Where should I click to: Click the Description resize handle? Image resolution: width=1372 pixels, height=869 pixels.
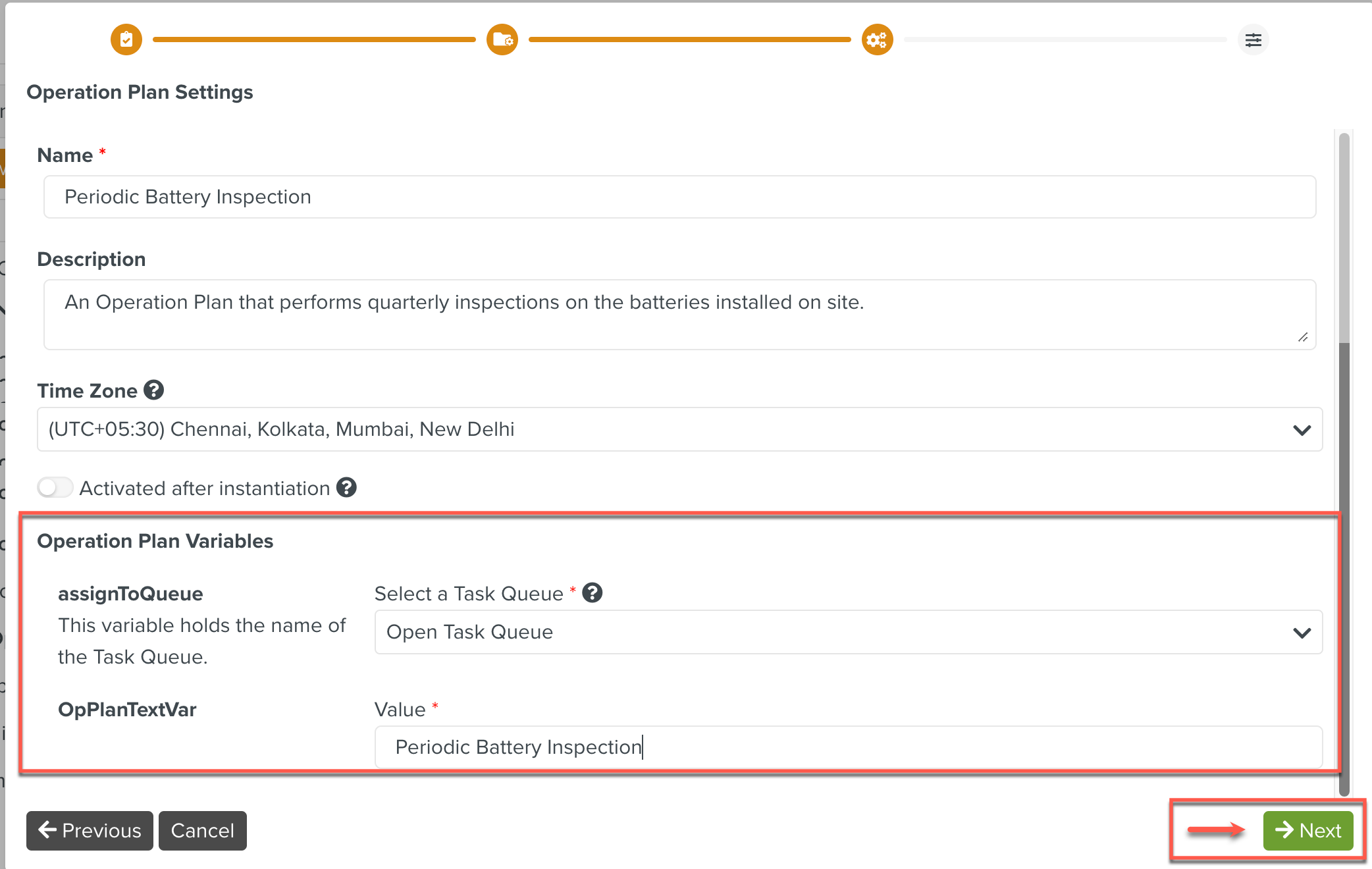point(1303,338)
